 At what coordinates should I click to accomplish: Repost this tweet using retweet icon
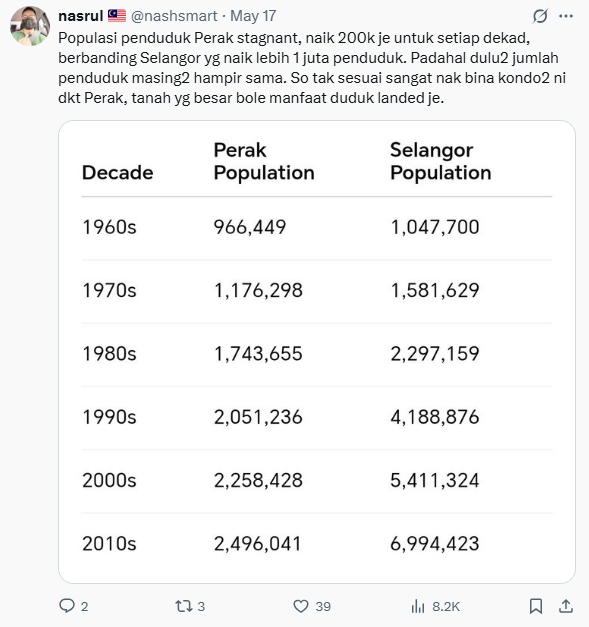point(184,606)
